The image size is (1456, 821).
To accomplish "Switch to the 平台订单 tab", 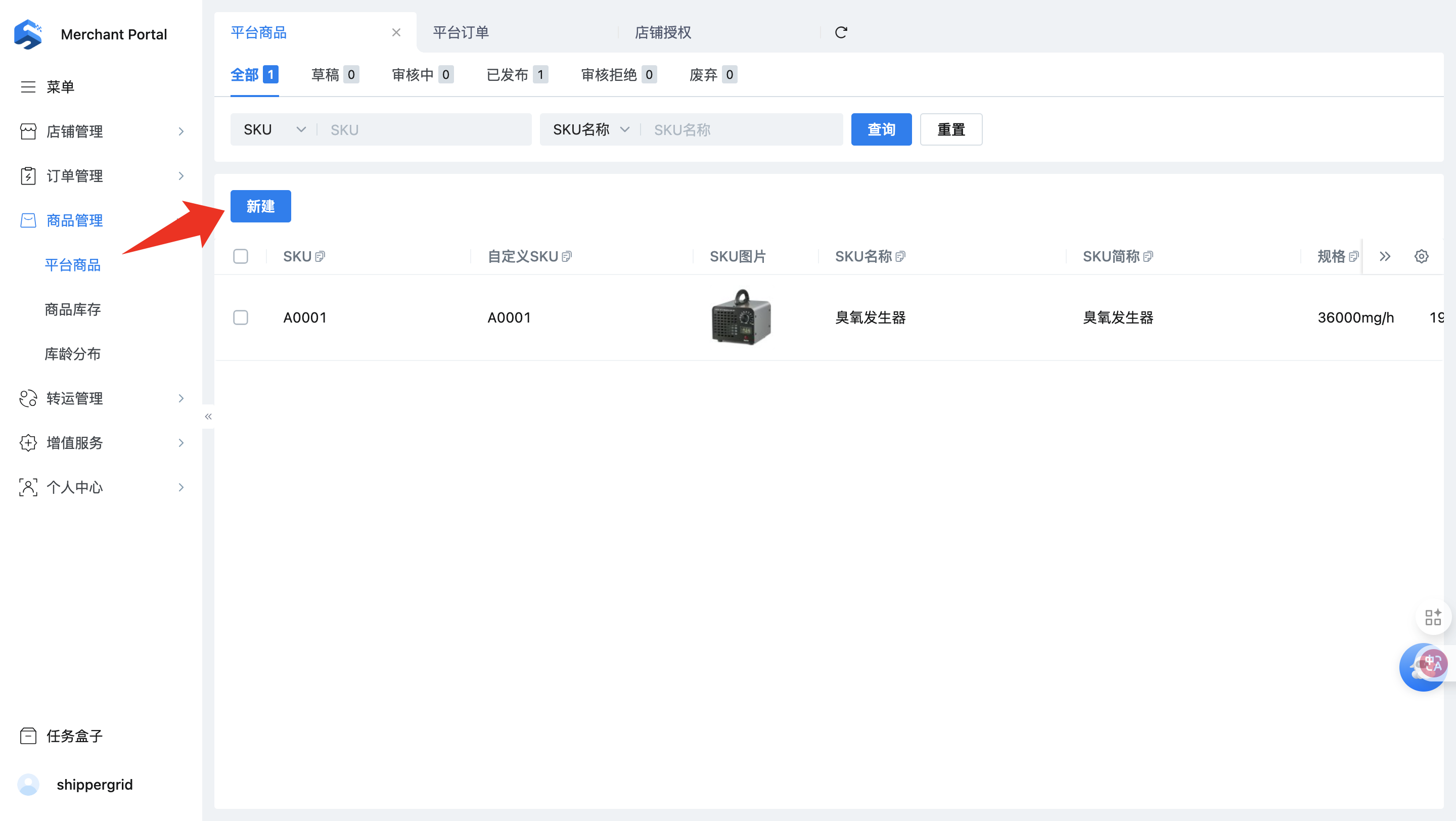I will [461, 32].
